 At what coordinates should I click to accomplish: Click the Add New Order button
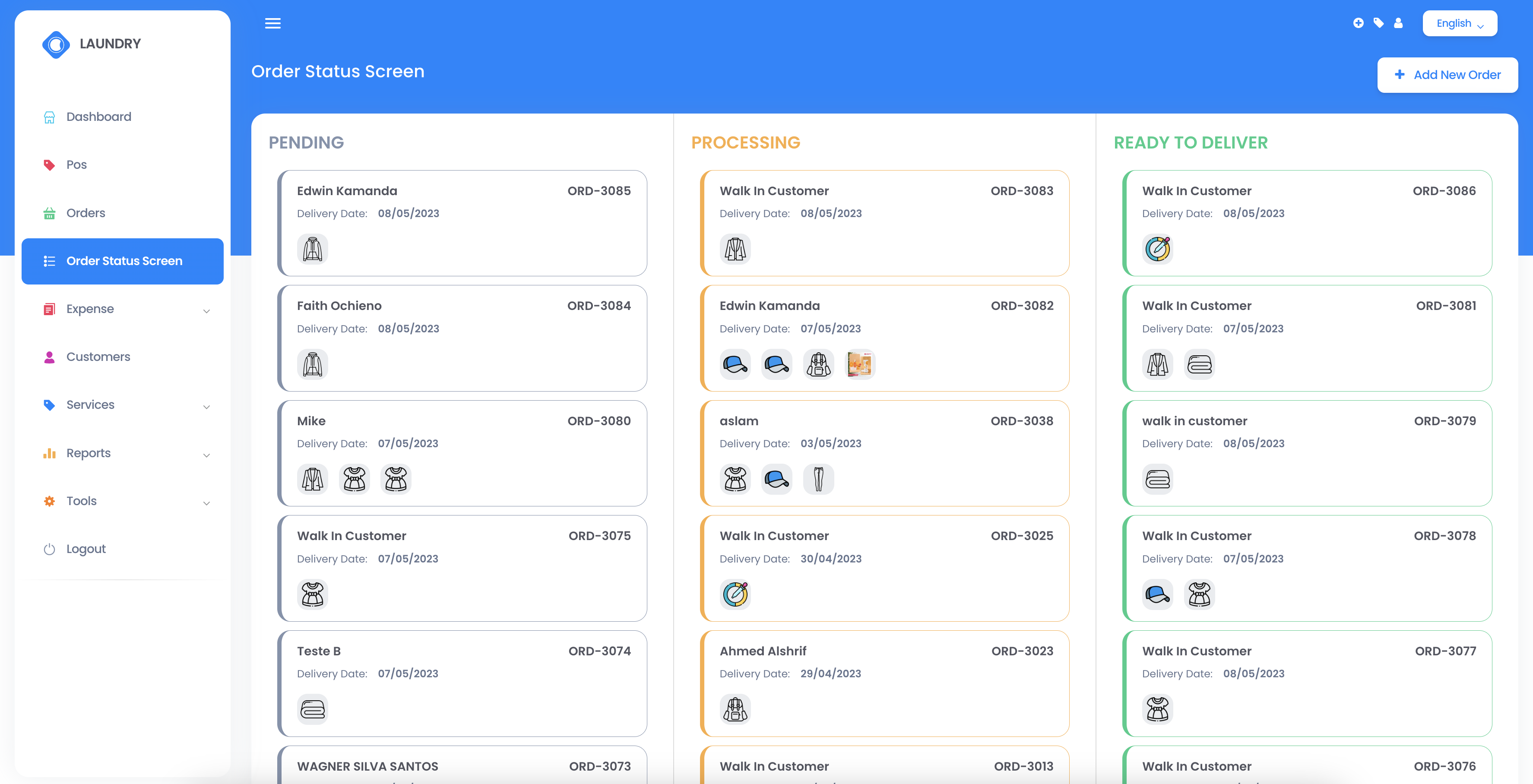click(1447, 75)
